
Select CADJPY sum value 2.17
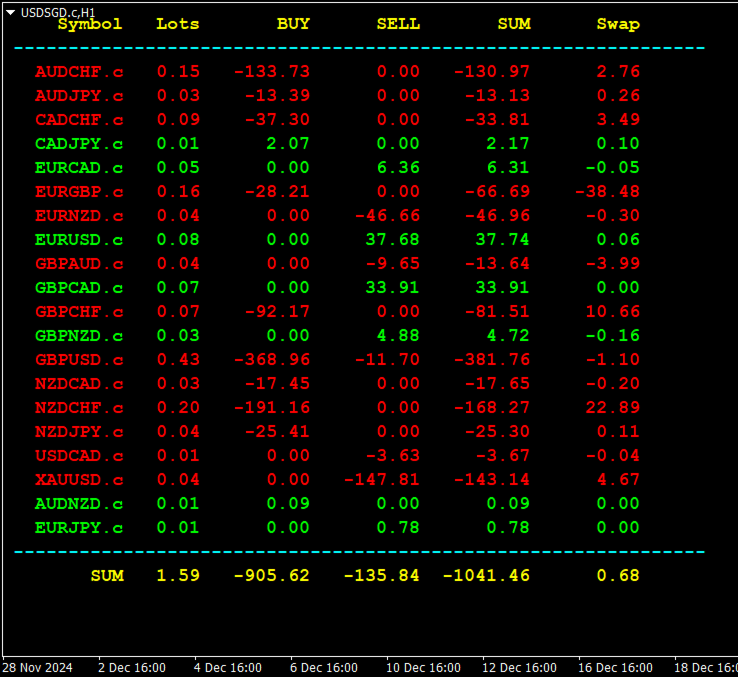click(508, 144)
